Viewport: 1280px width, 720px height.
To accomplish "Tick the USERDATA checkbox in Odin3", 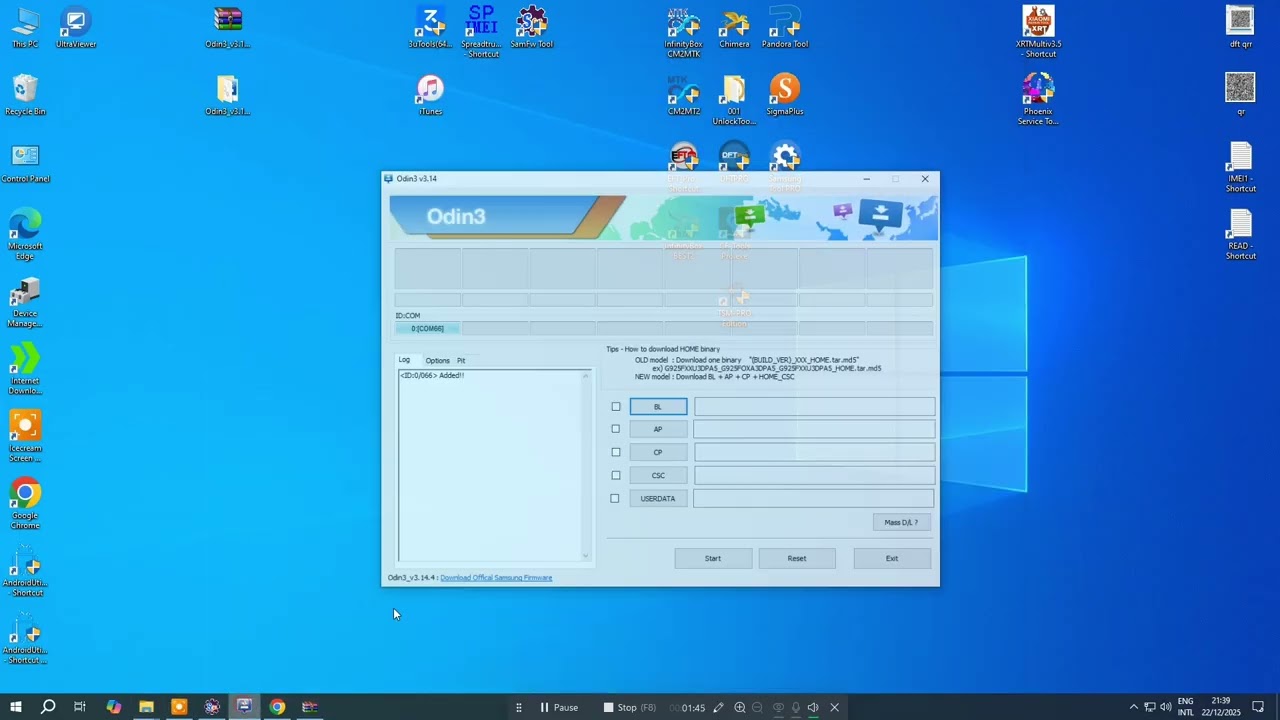I will (615, 498).
